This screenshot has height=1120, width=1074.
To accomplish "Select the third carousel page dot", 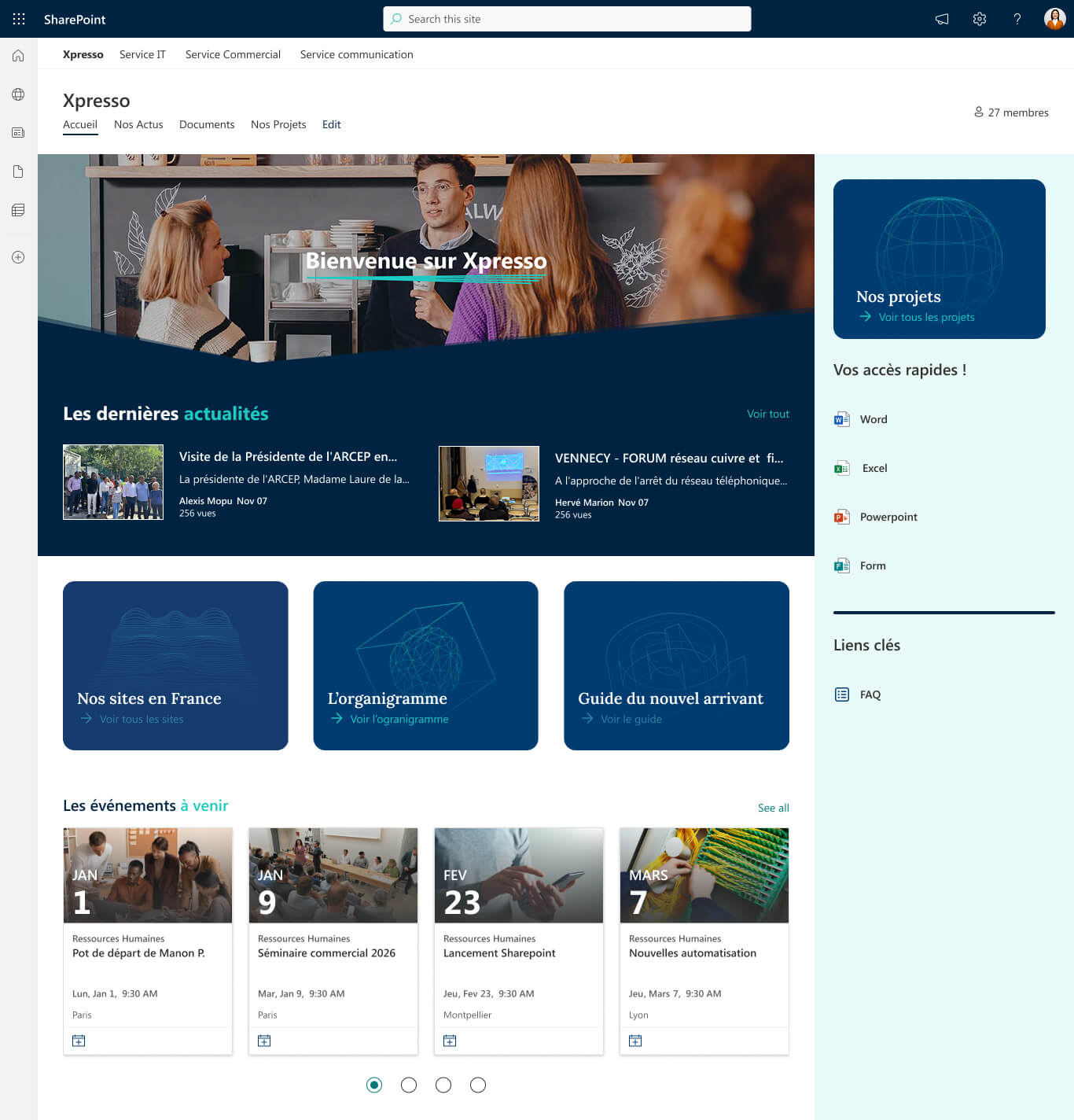I will (443, 1085).
